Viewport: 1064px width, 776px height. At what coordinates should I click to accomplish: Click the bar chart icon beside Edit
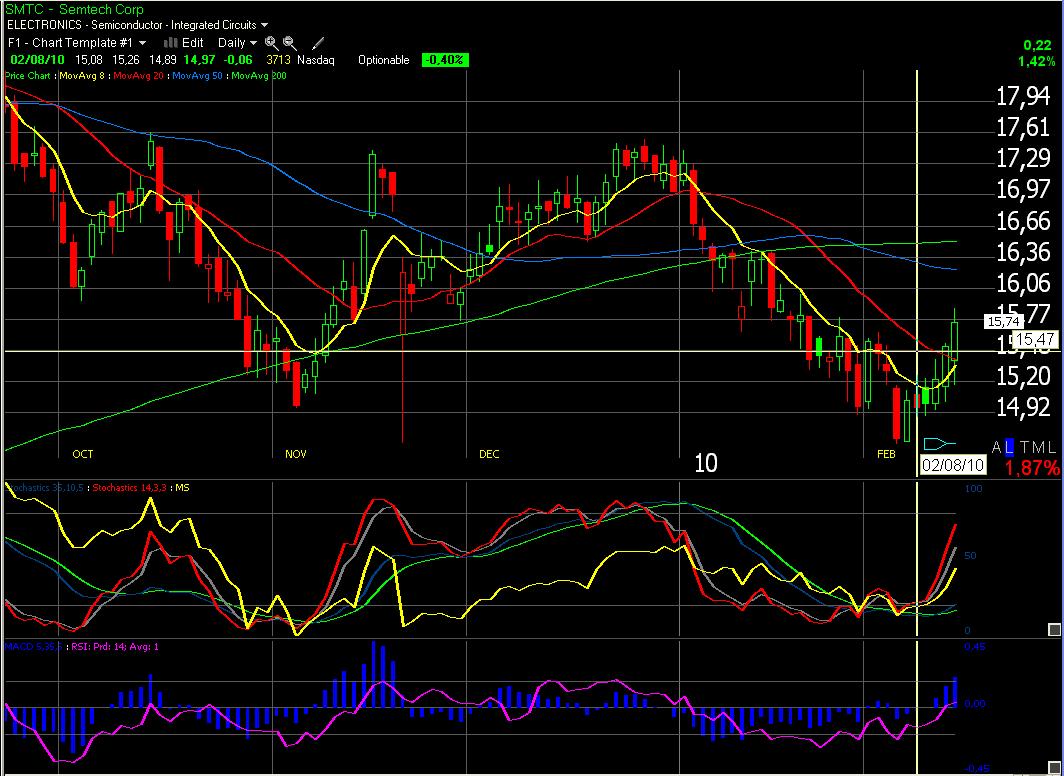[x=169, y=43]
